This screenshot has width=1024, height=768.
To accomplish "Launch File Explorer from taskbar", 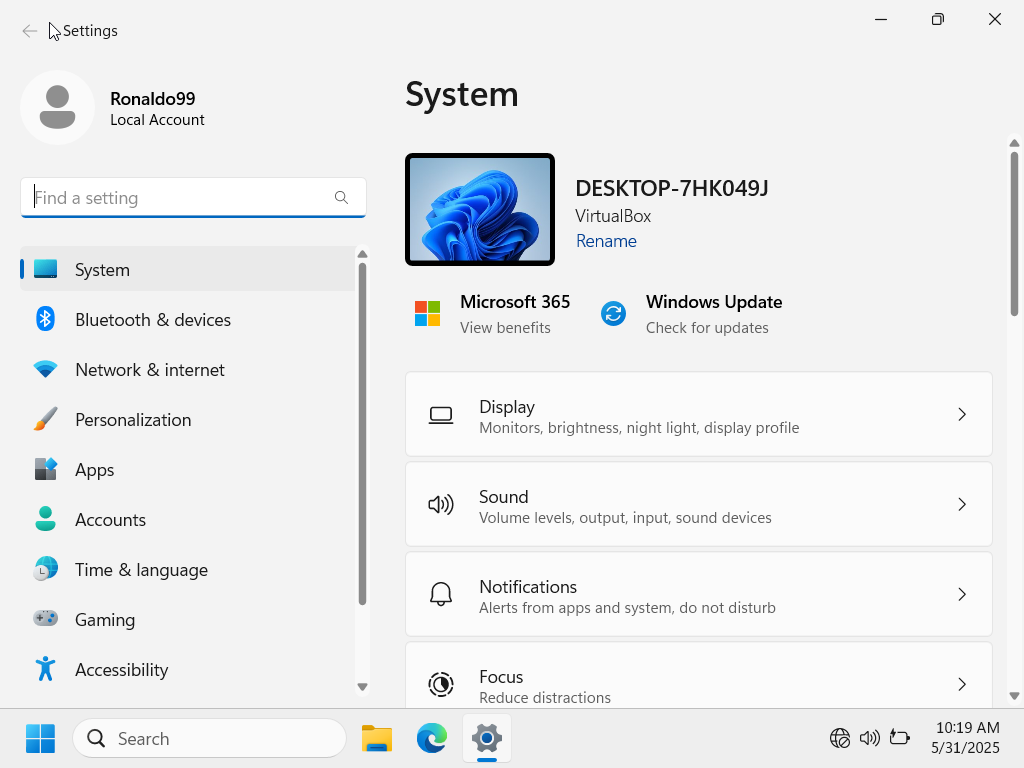I will (x=377, y=739).
